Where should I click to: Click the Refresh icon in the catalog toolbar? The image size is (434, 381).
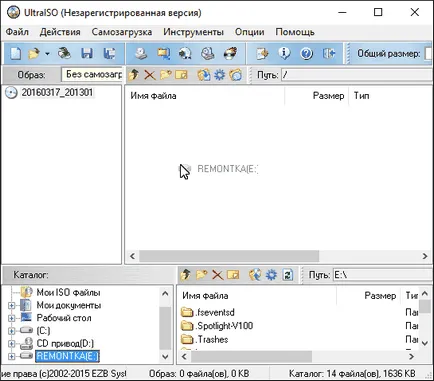point(287,275)
